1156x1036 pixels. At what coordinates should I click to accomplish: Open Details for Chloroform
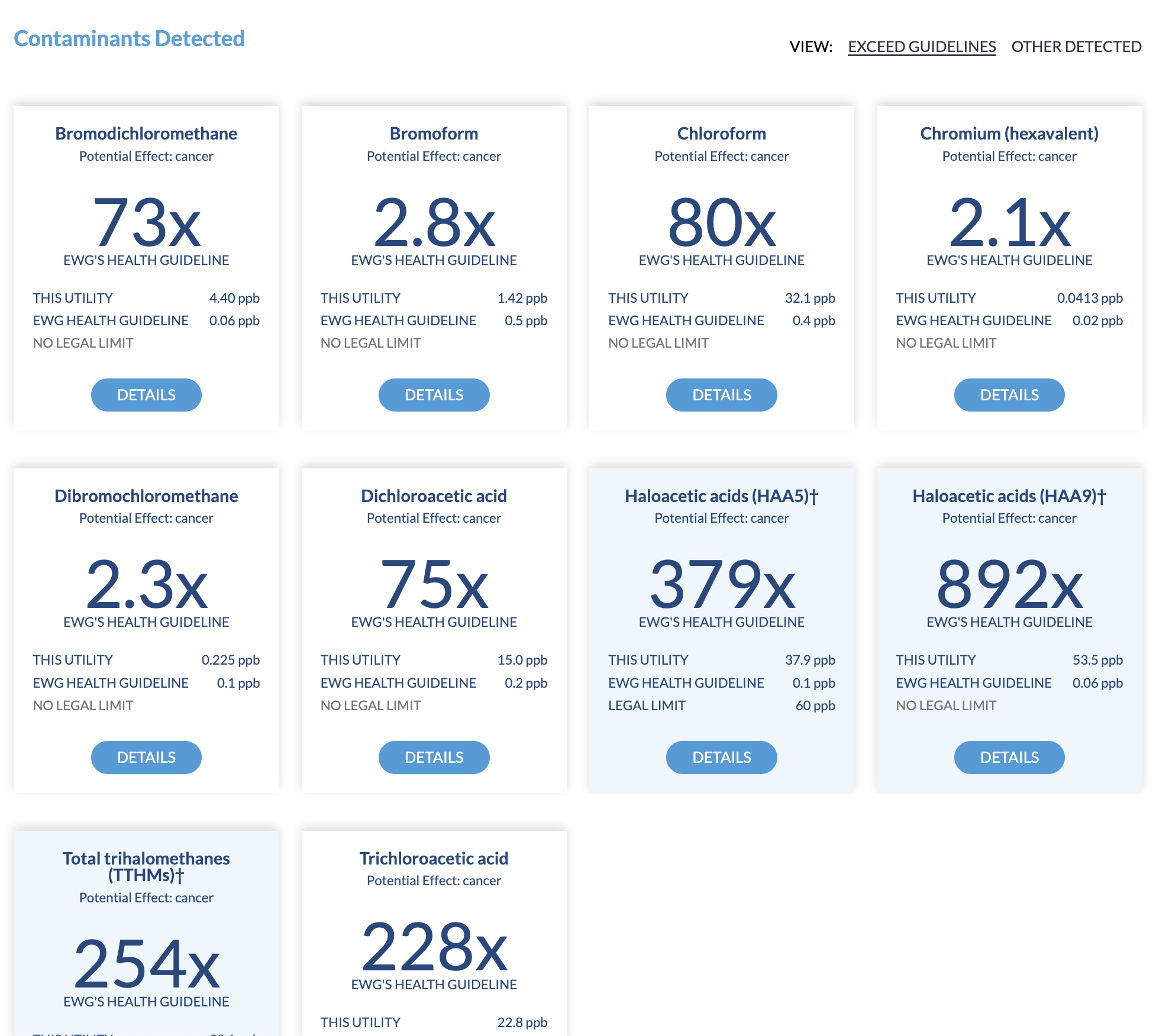point(721,395)
